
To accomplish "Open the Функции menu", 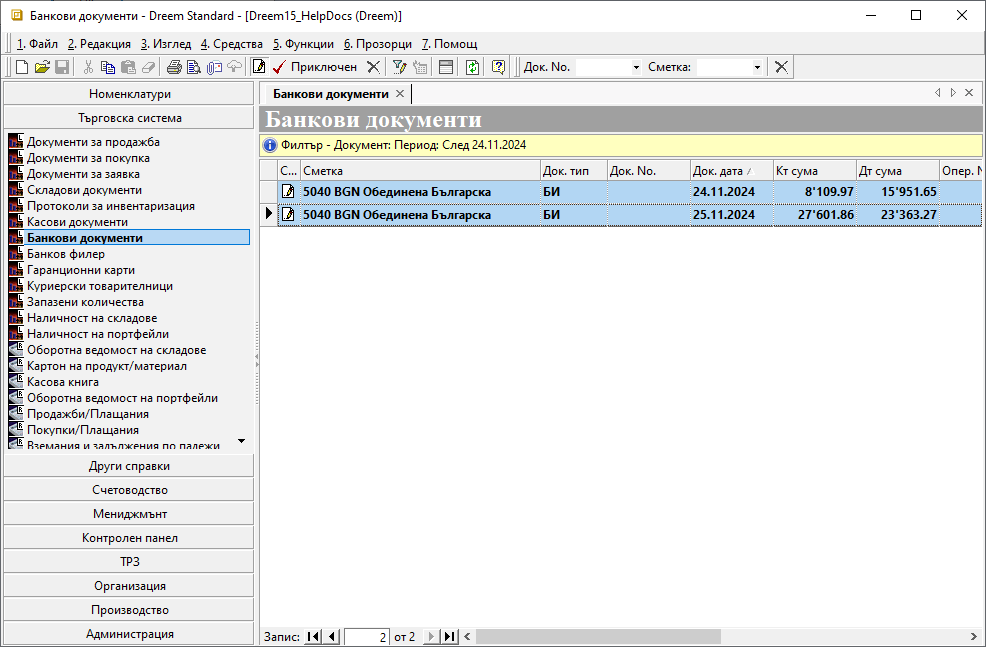I will pyautogui.click(x=303, y=44).
